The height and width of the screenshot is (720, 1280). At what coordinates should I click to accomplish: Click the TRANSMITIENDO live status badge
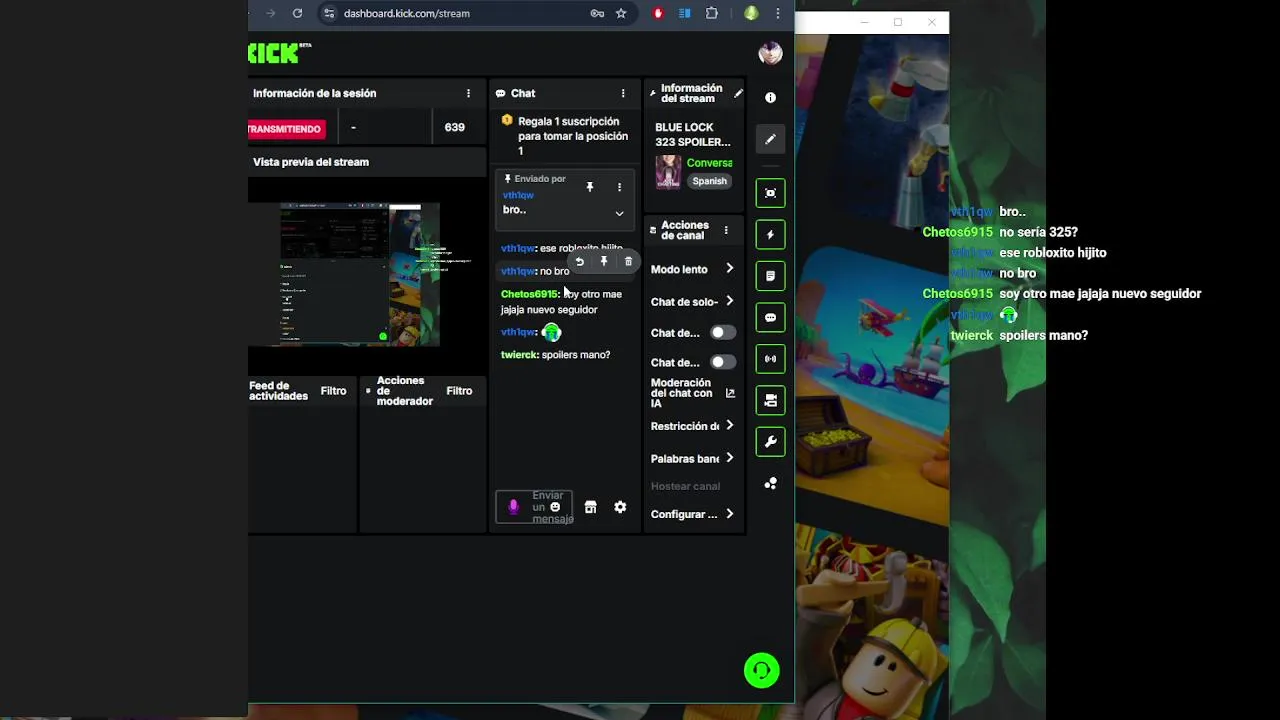[x=286, y=128]
